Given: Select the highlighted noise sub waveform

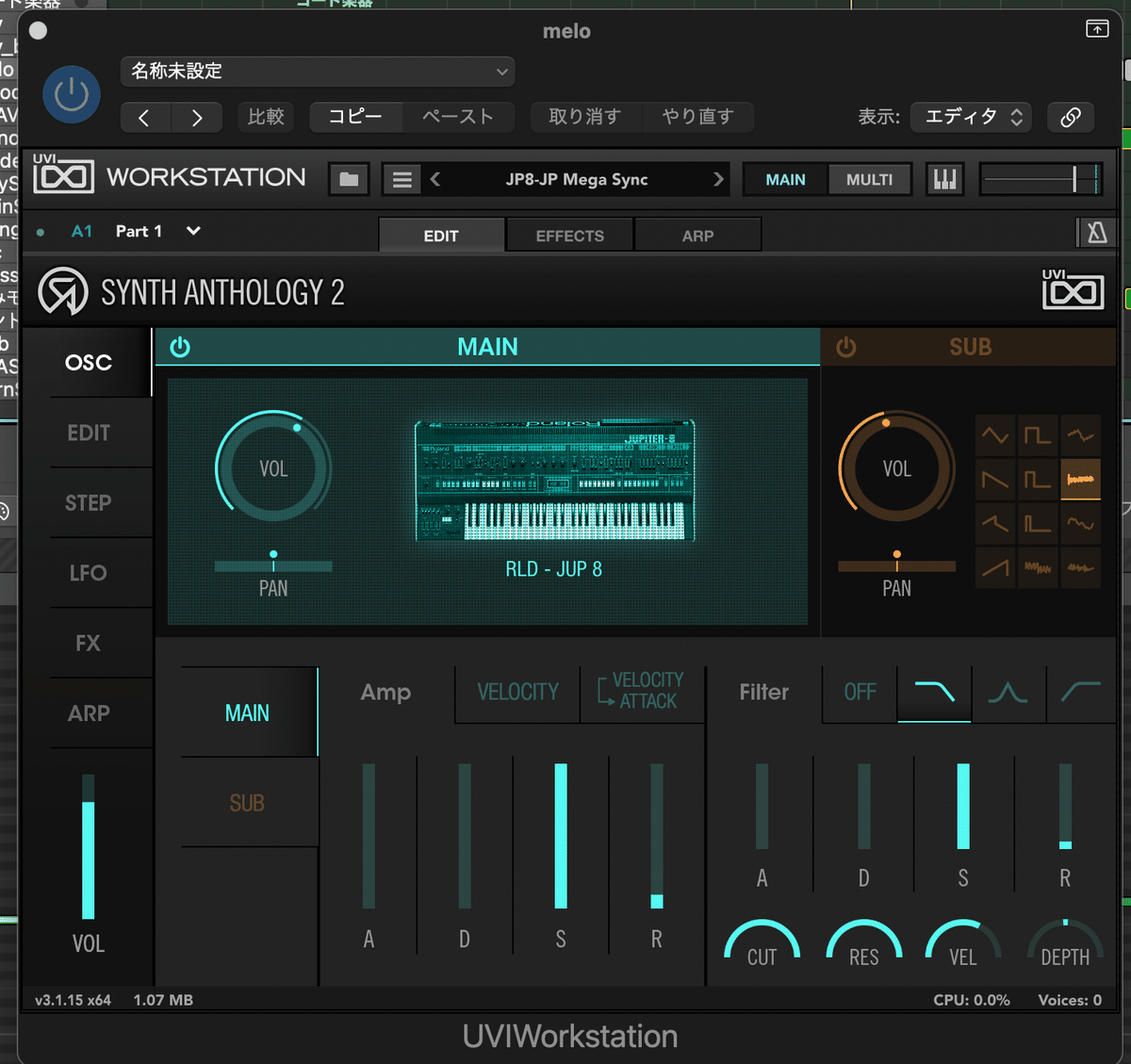Looking at the screenshot, I should [1080, 480].
